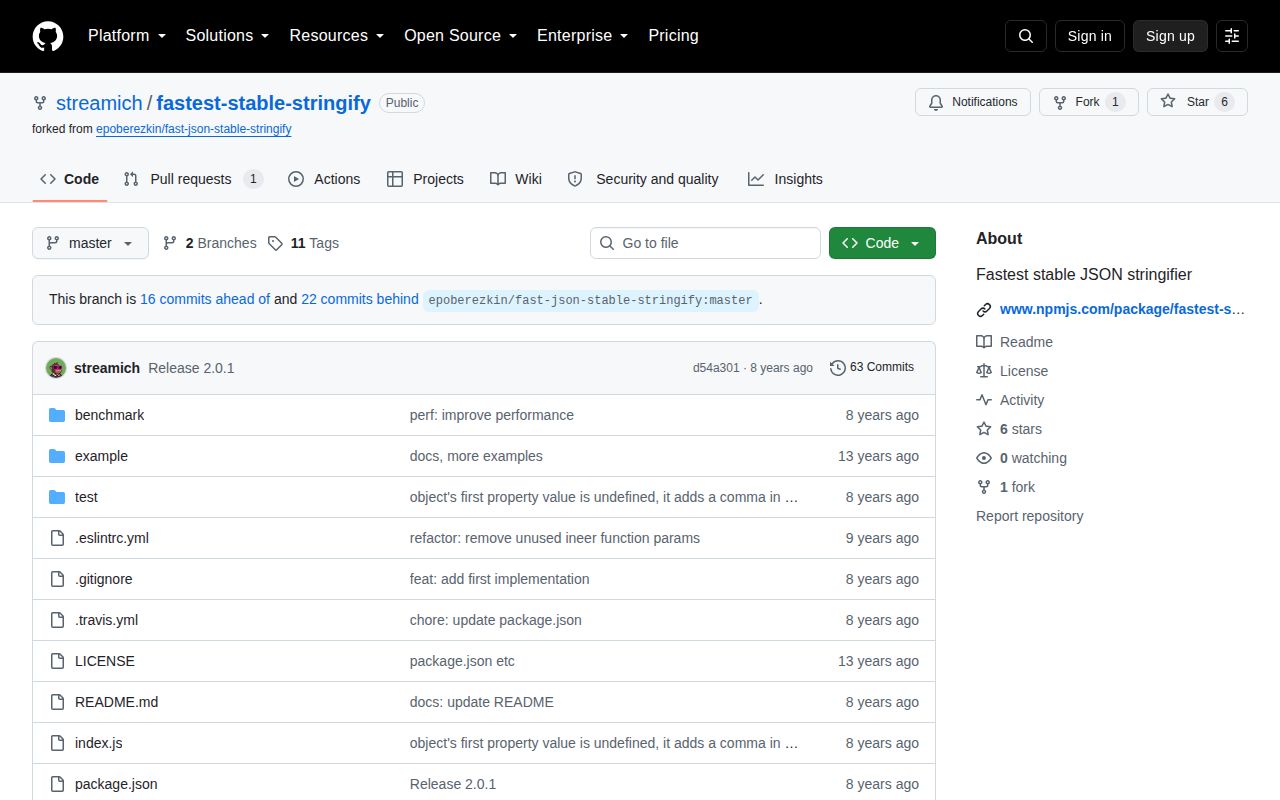Expand the Enterprise menu
The width and height of the screenshot is (1280, 800).
coord(582,36)
